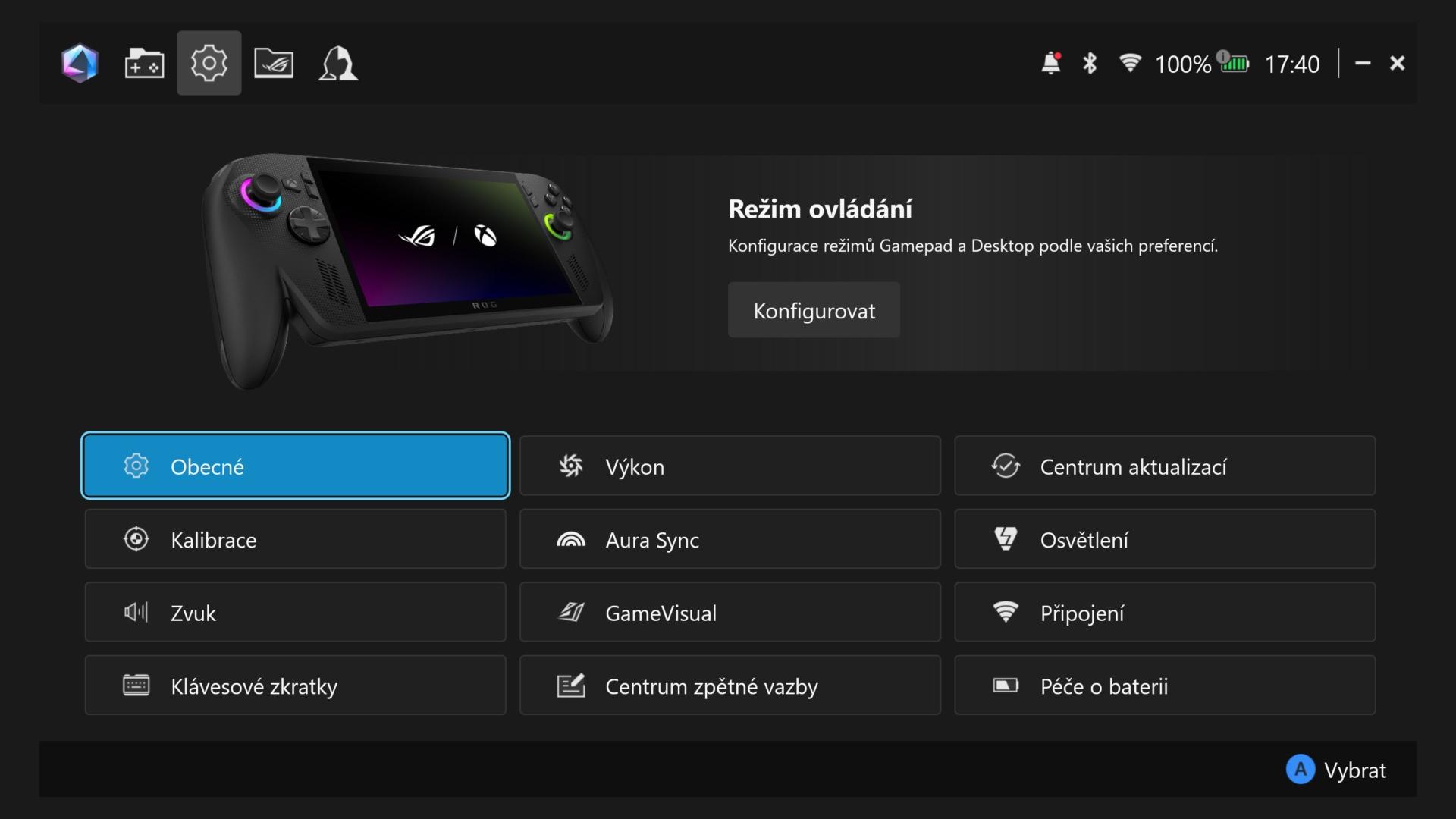1456x819 pixels.
Task: Click the notification bell icon
Action: point(1051,63)
